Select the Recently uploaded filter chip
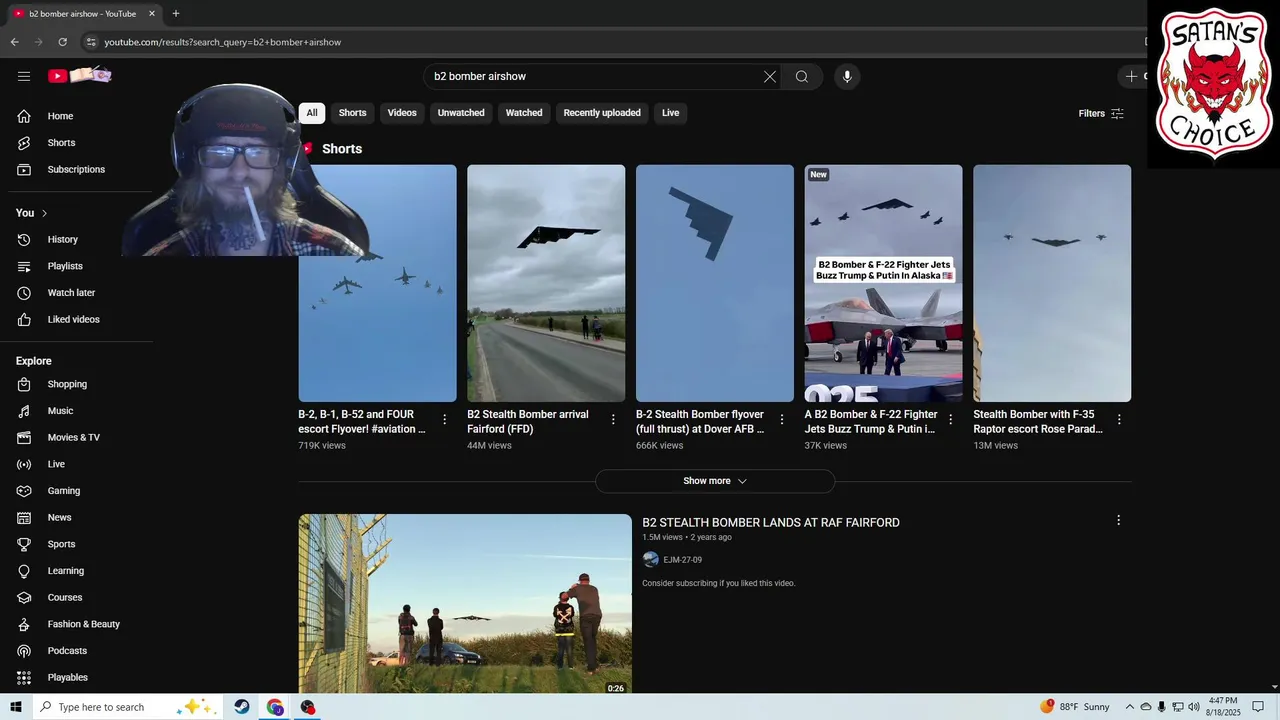The height and width of the screenshot is (720, 1280). coord(602,113)
